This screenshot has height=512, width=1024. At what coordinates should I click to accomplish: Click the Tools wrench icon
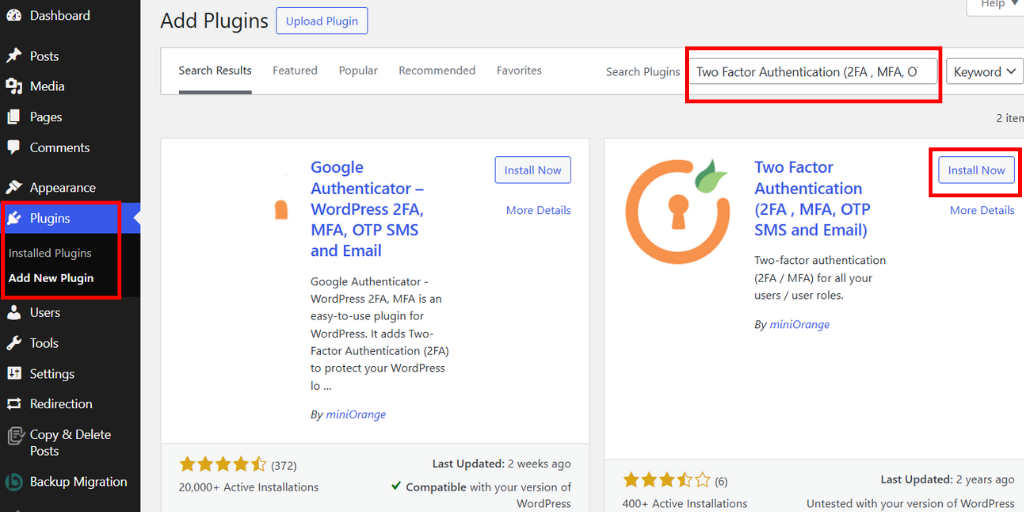point(14,344)
